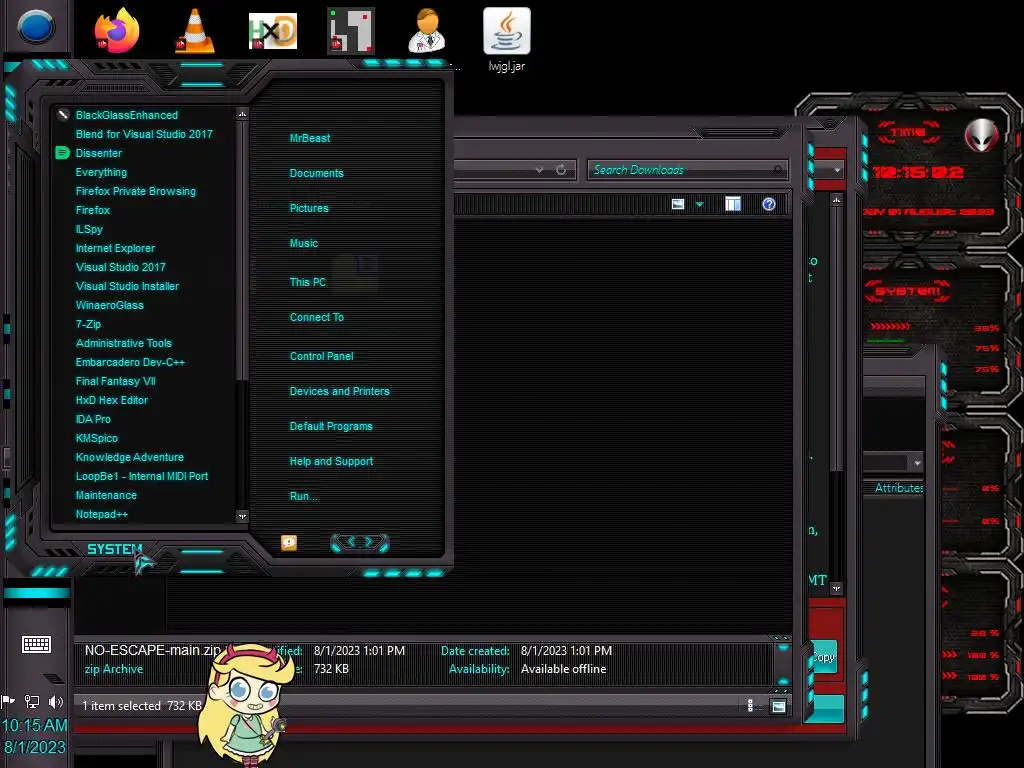Click the volume speaker tray icon
Image resolution: width=1024 pixels, height=768 pixels.
click(56, 702)
